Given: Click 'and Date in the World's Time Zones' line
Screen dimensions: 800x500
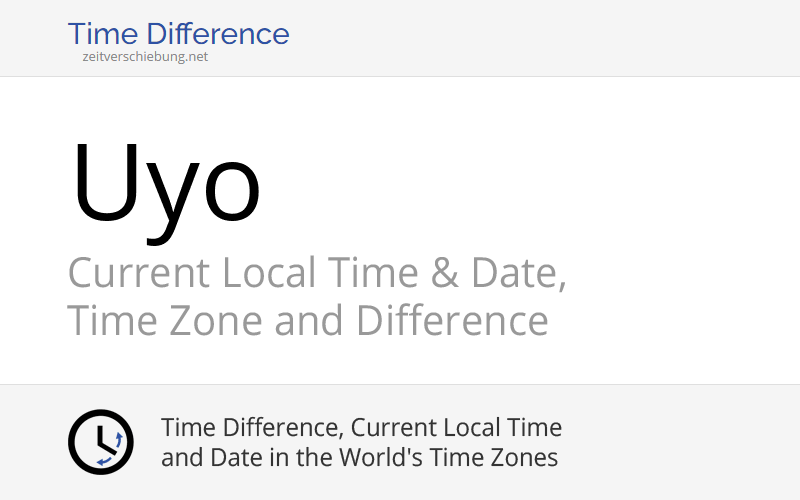Looking at the screenshot, I should tap(359, 457).
